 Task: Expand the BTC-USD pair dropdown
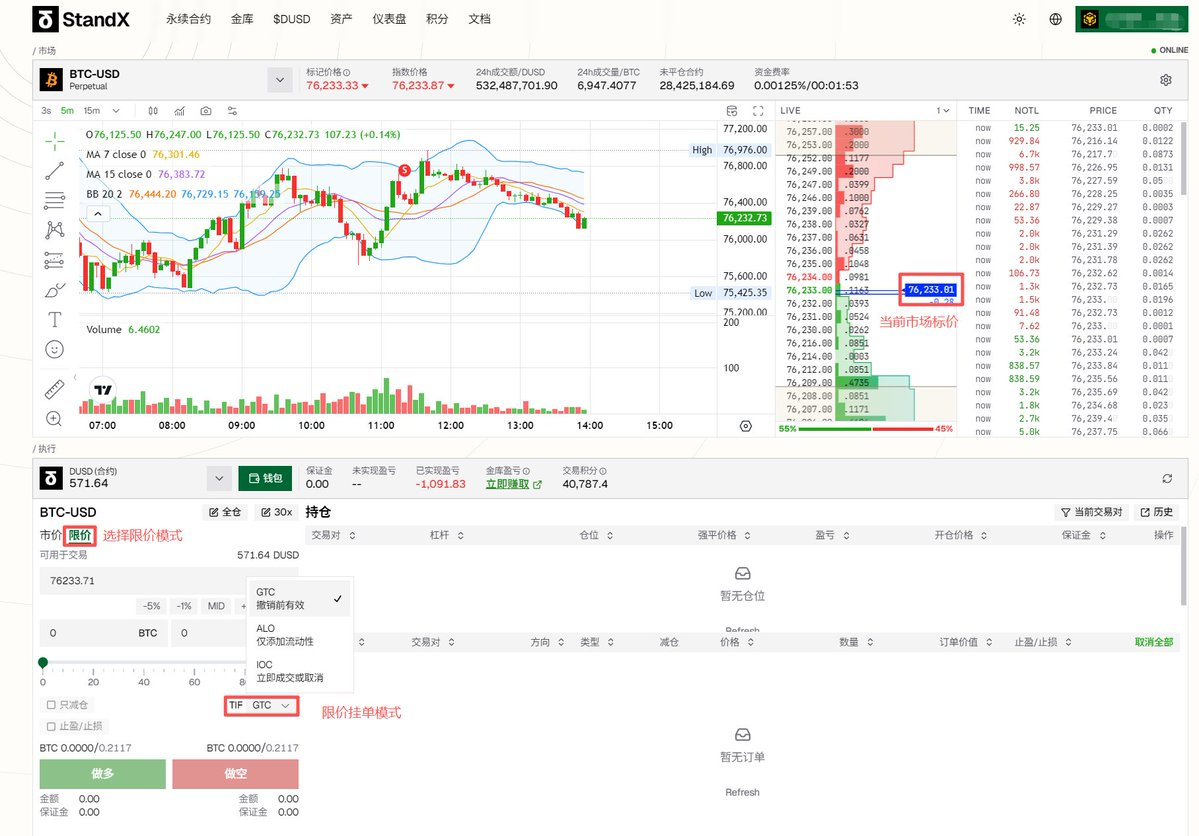coord(281,80)
